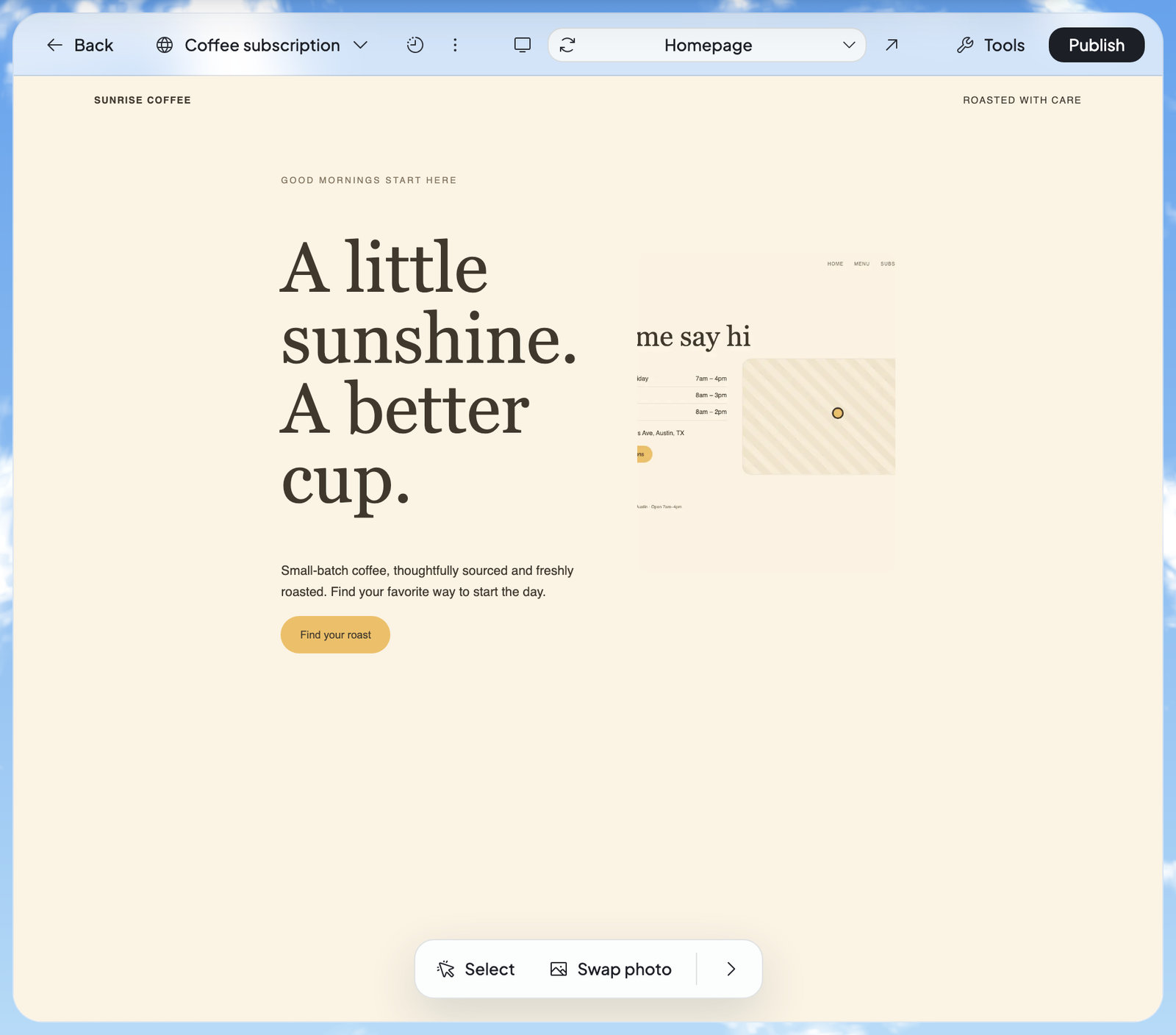Open the Coffee subscription site globe icon
1176x1035 pixels.
point(165,45)
